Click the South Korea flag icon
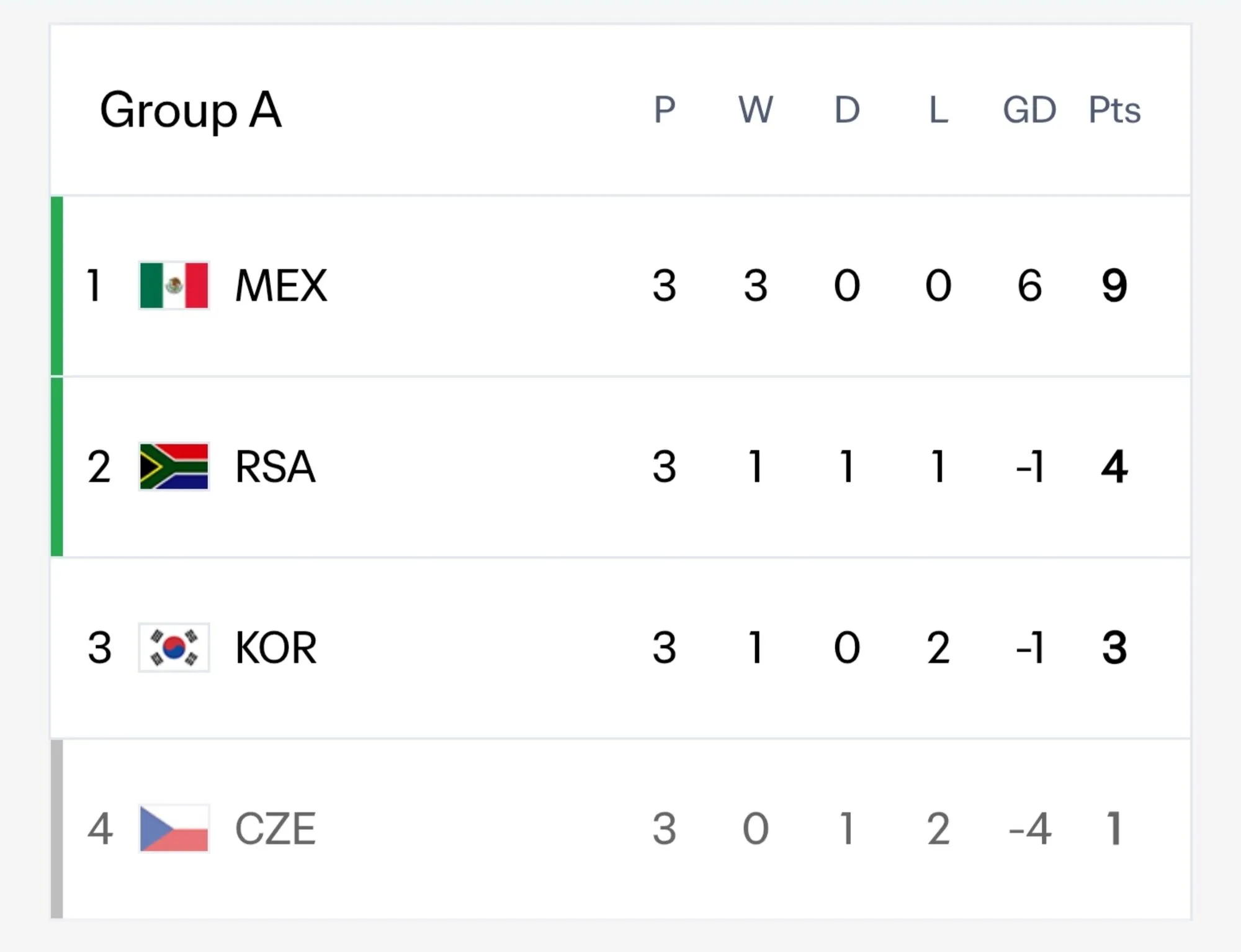The height and width of the screenshot is (952, 1241). click(174, 647)
